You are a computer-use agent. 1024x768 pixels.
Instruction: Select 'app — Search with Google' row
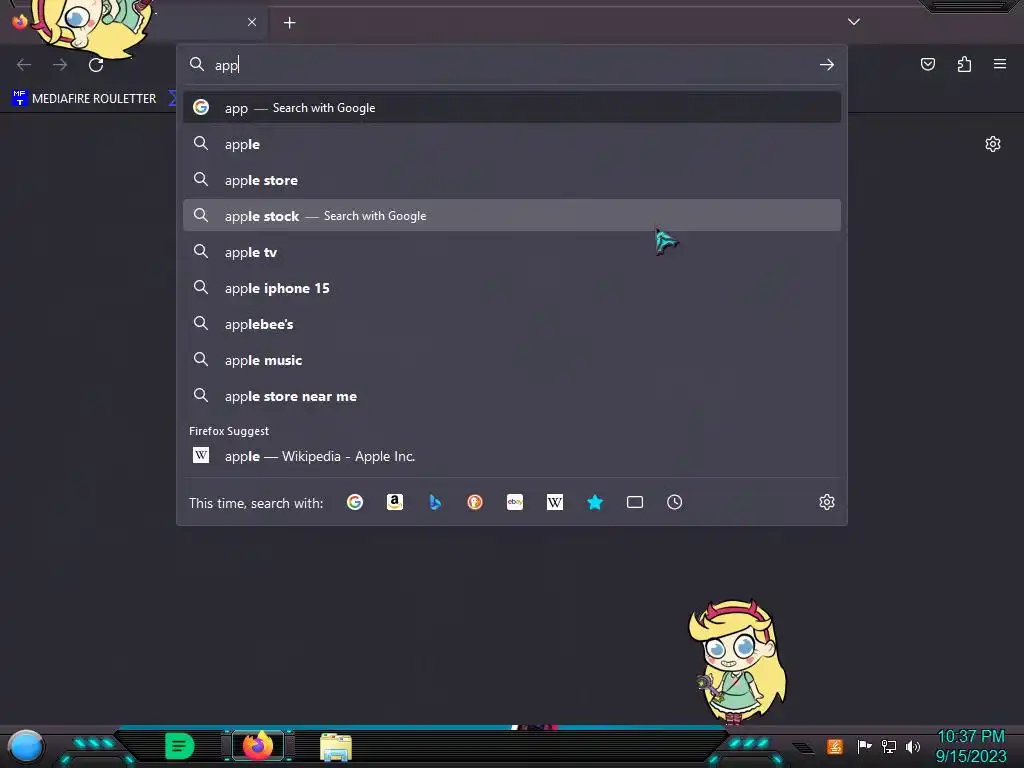click(x=512, y=108)
